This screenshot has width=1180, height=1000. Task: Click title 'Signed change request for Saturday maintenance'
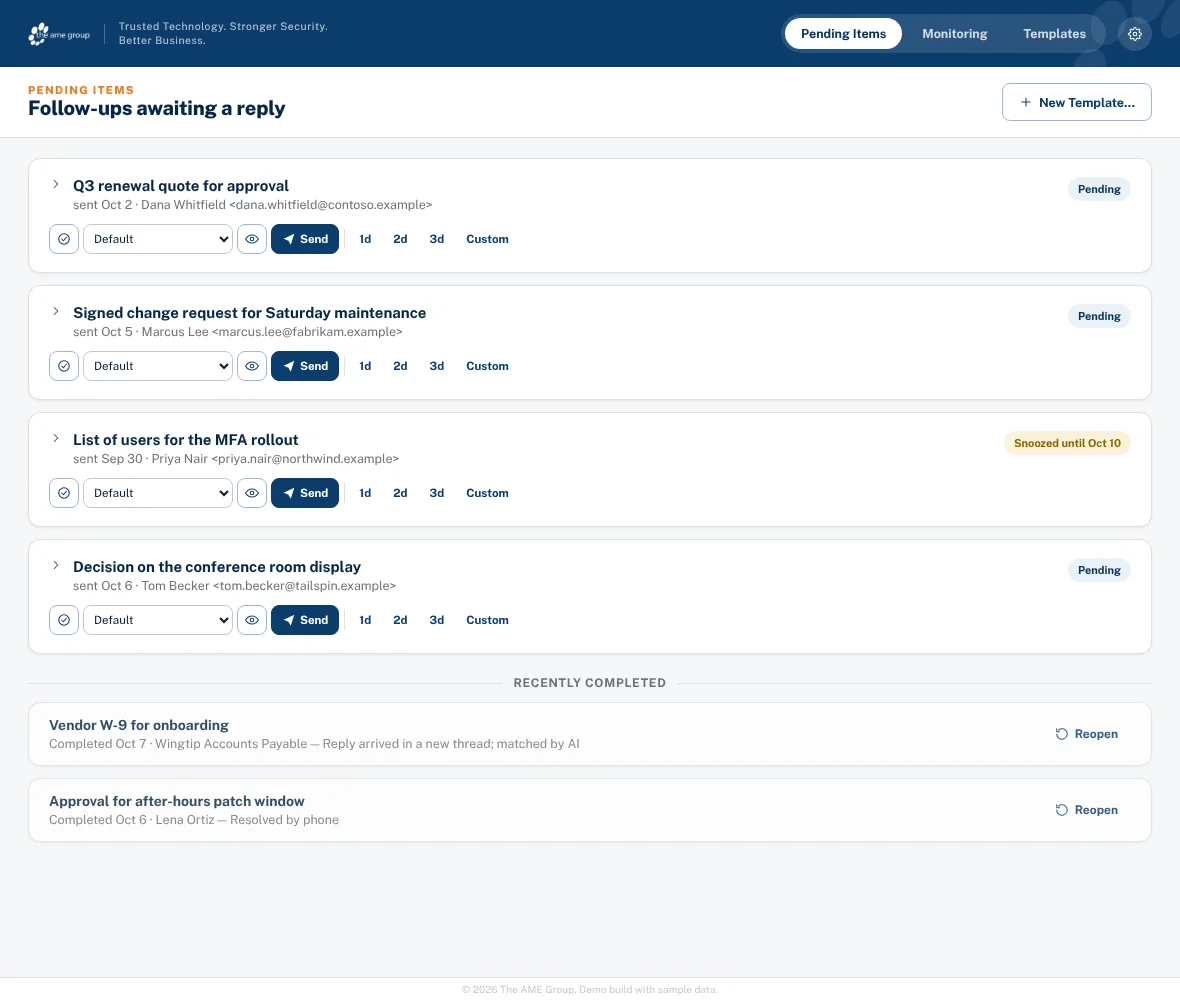(x=249, y=313)
